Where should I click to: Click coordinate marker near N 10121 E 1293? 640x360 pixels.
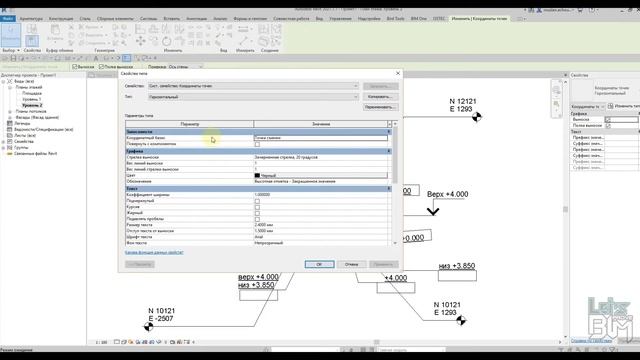461,320
